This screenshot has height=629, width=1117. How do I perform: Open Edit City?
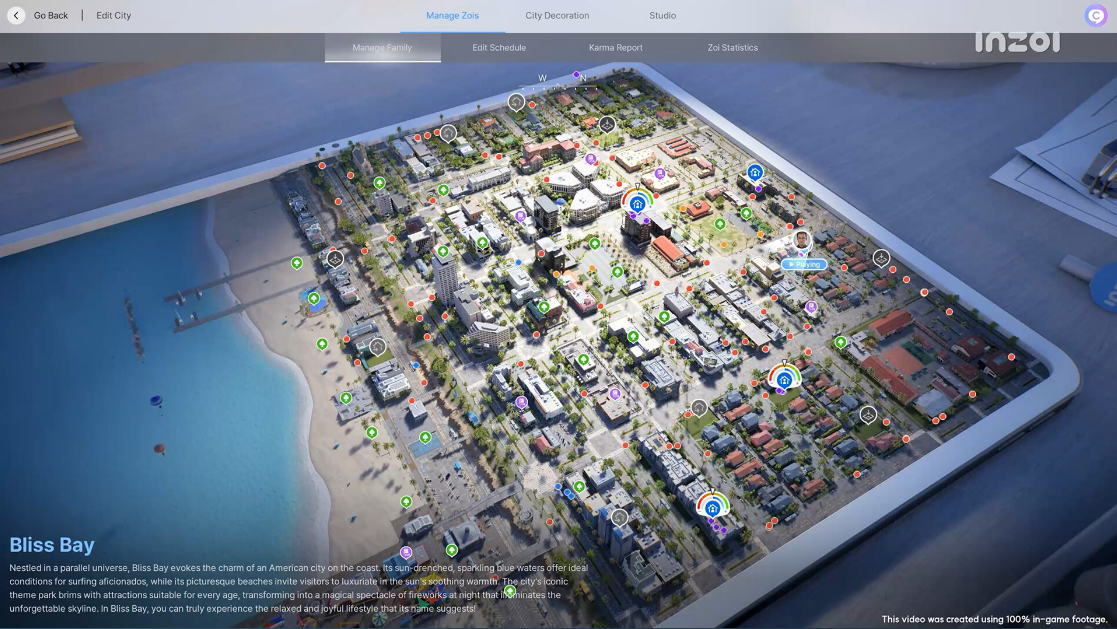click(x=112, y=15)
